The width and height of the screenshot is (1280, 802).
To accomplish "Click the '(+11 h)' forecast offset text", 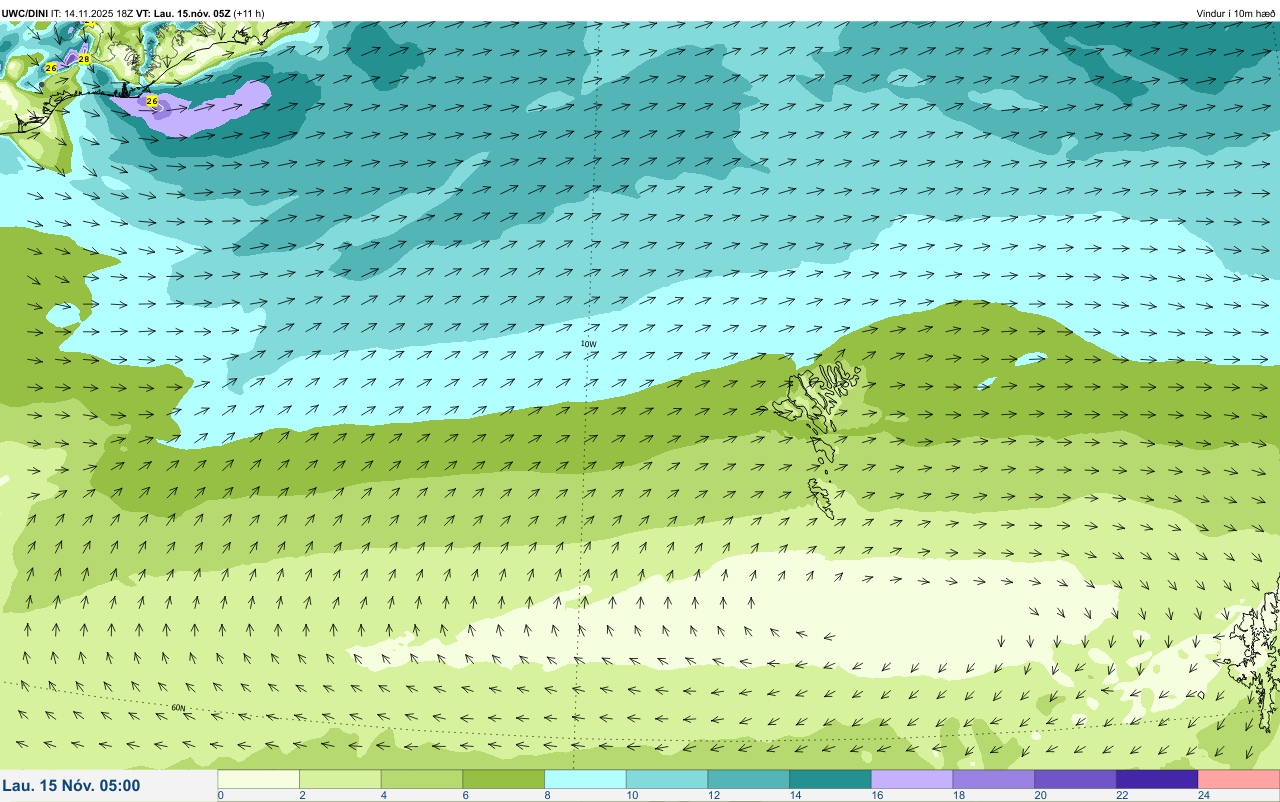I will [x=249, y=13].
